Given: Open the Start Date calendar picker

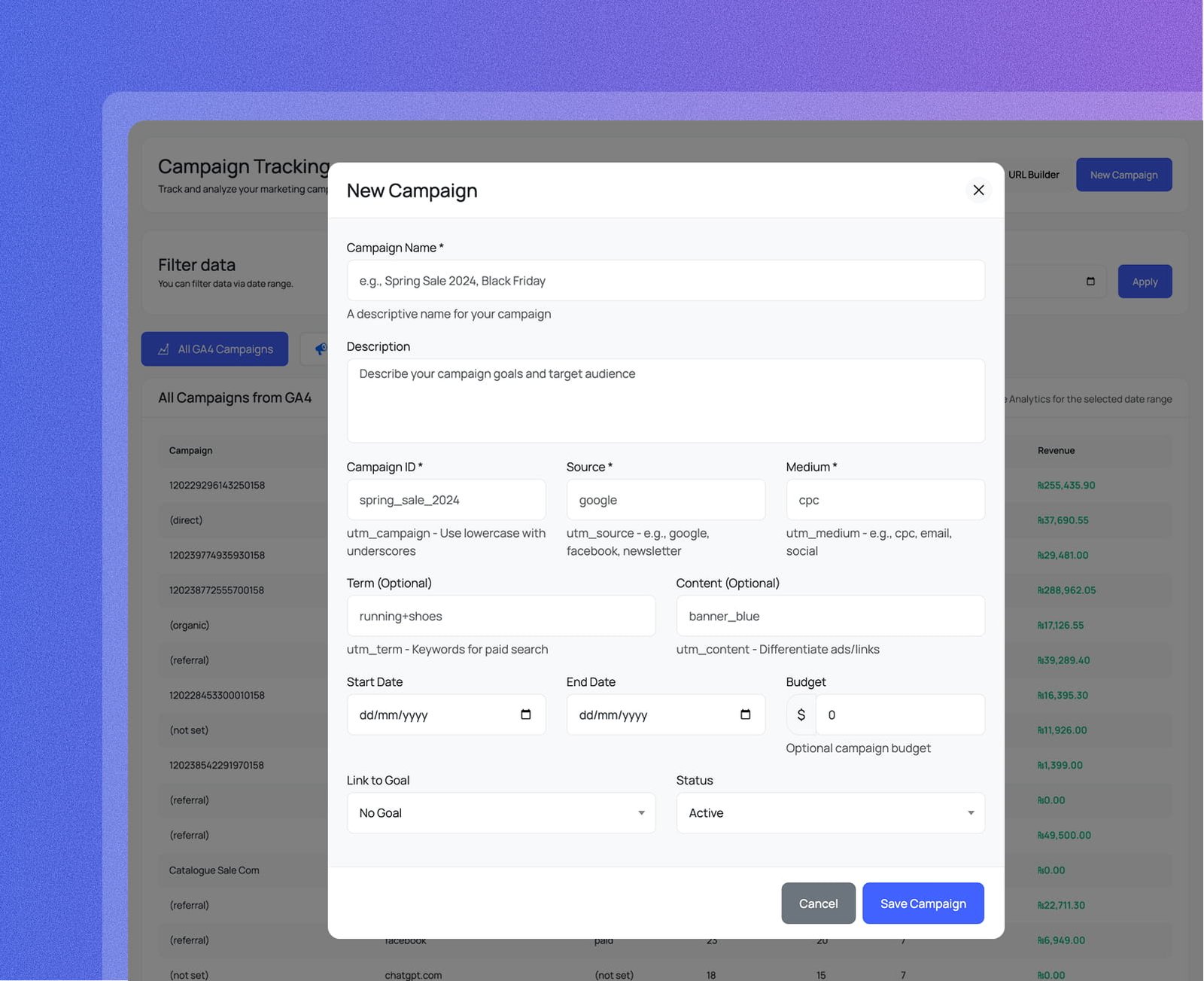Looking at the screenshot, I should click(x=525, y=714).
